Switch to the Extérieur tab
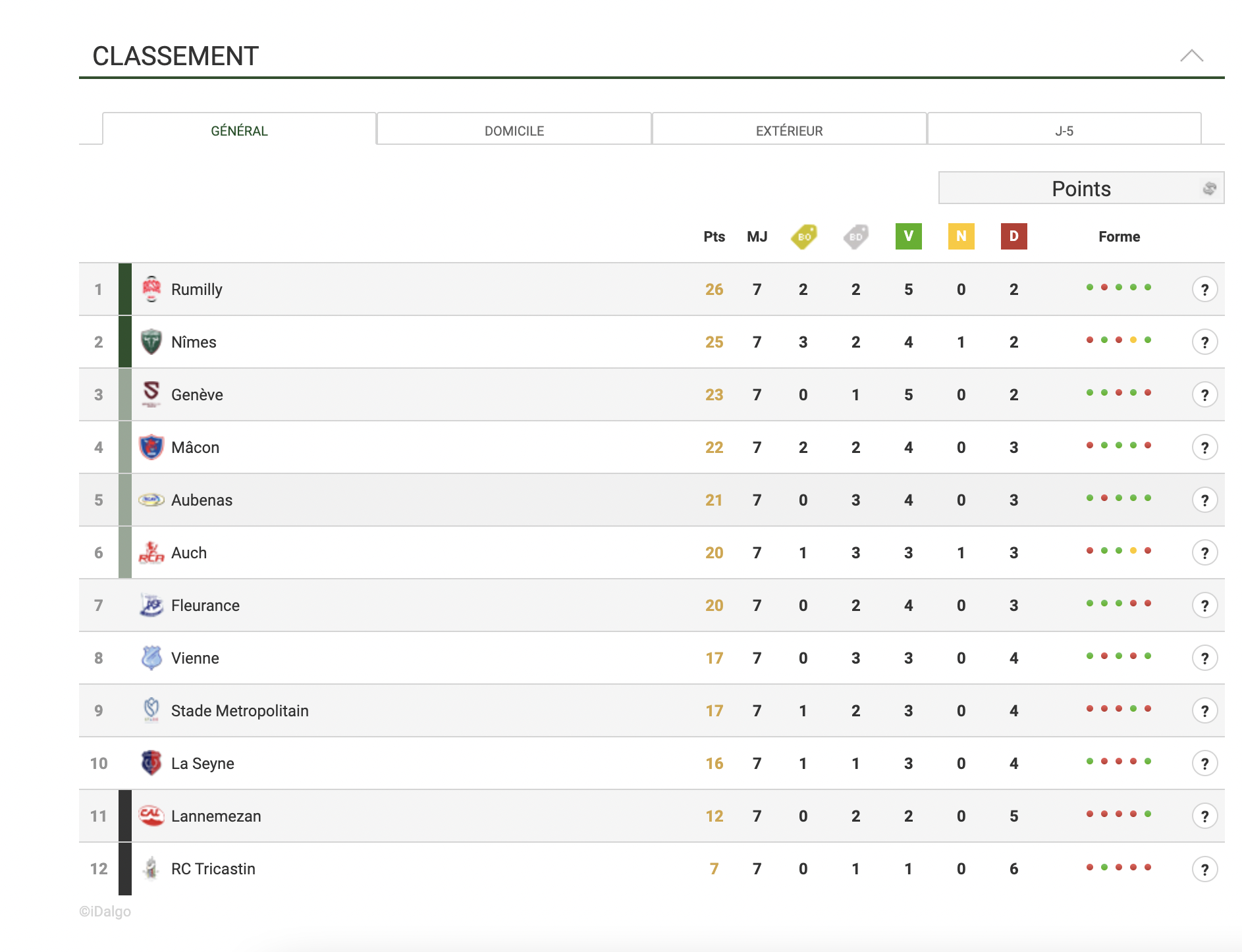1242x952 pixels. 789,130
